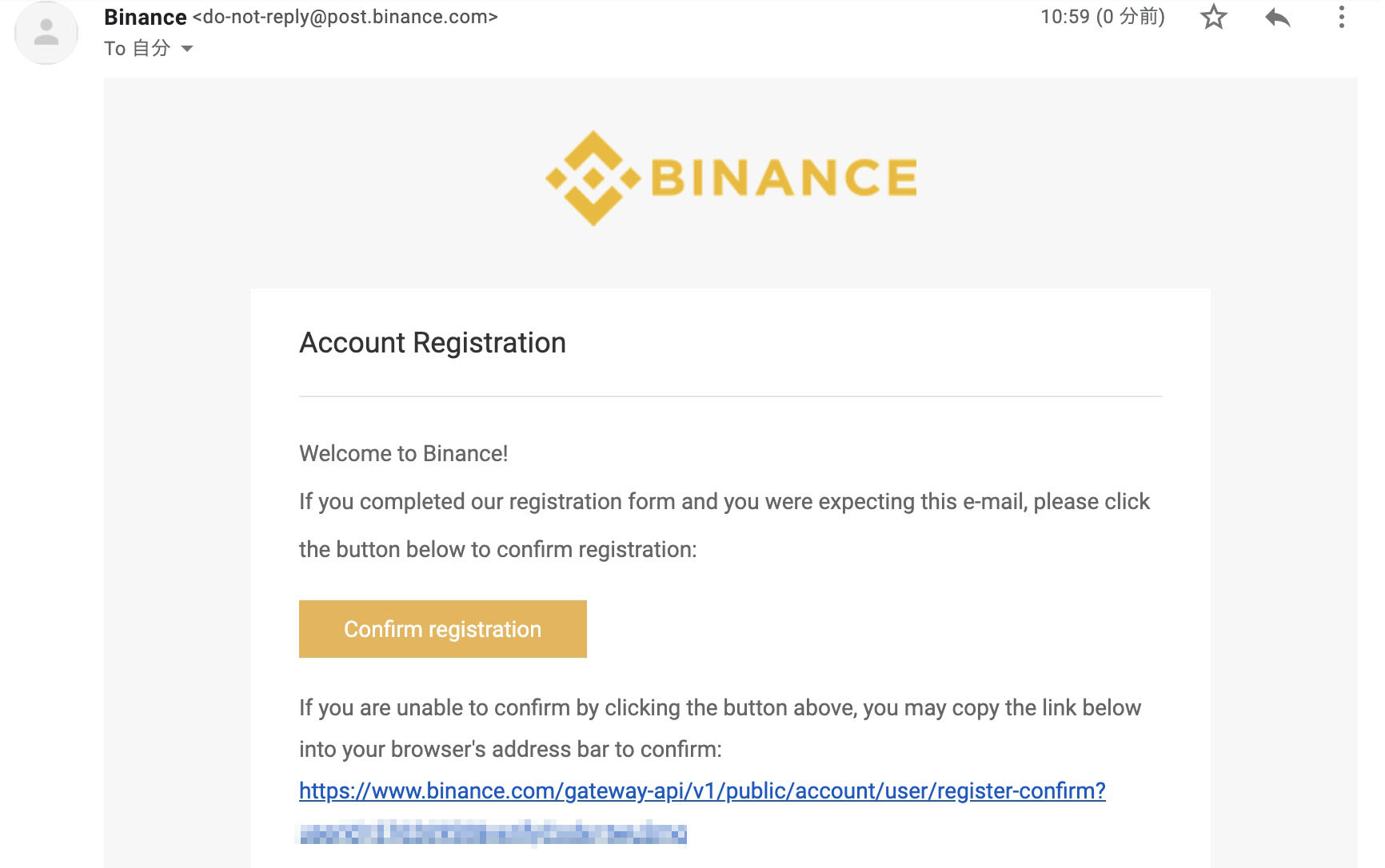Reply to the Binance email
The height and width of the screenshot is (868, 1385).
[1278, 17]
